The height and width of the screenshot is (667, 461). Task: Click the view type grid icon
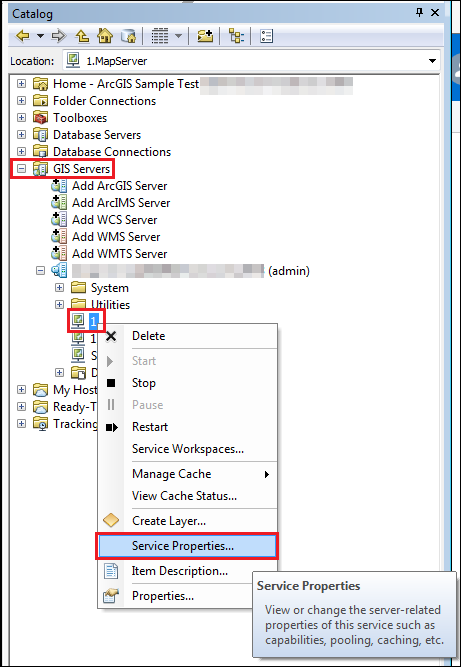tap(160, 36)
